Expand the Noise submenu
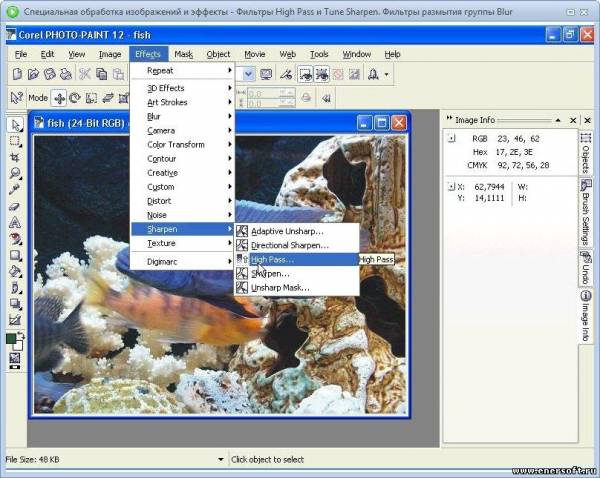 (x=182, y=215)
